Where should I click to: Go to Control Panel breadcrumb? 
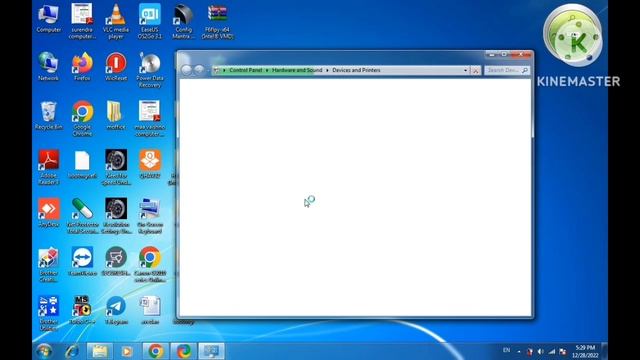click(x=246, y=70)
